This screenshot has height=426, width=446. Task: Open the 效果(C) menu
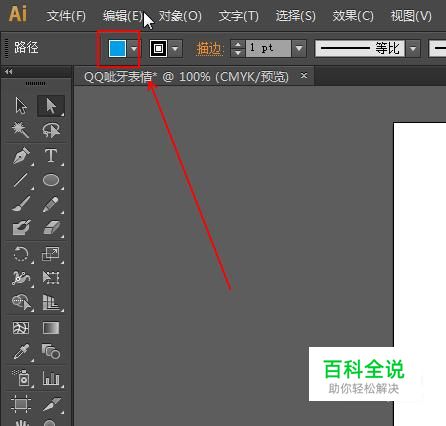pyautogui.click(x=353, y=16)
